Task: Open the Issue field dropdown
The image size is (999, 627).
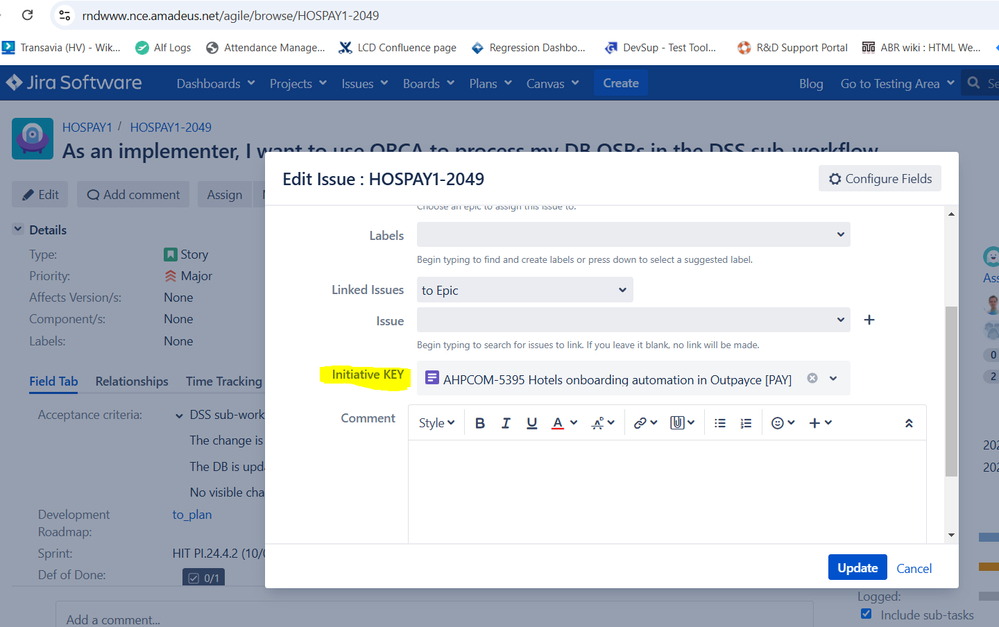Action: point(633,320)
